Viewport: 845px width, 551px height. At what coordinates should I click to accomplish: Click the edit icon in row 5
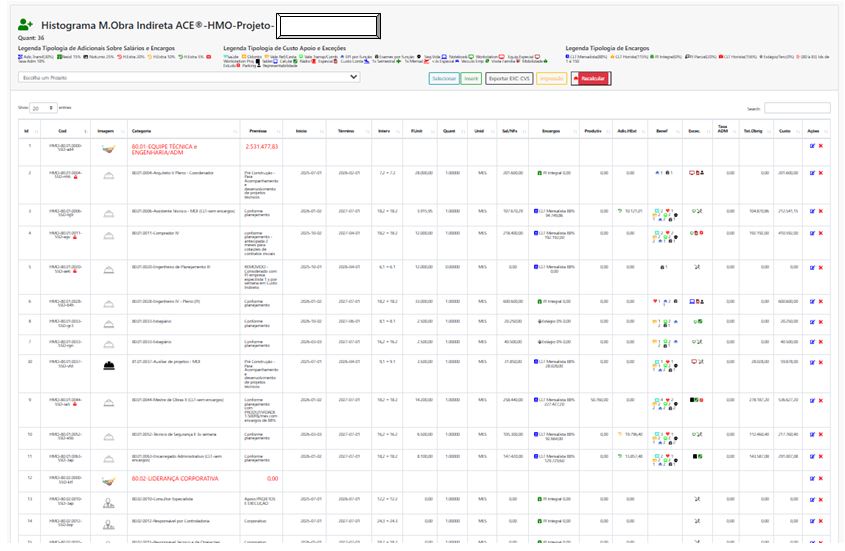coord(812,267)
